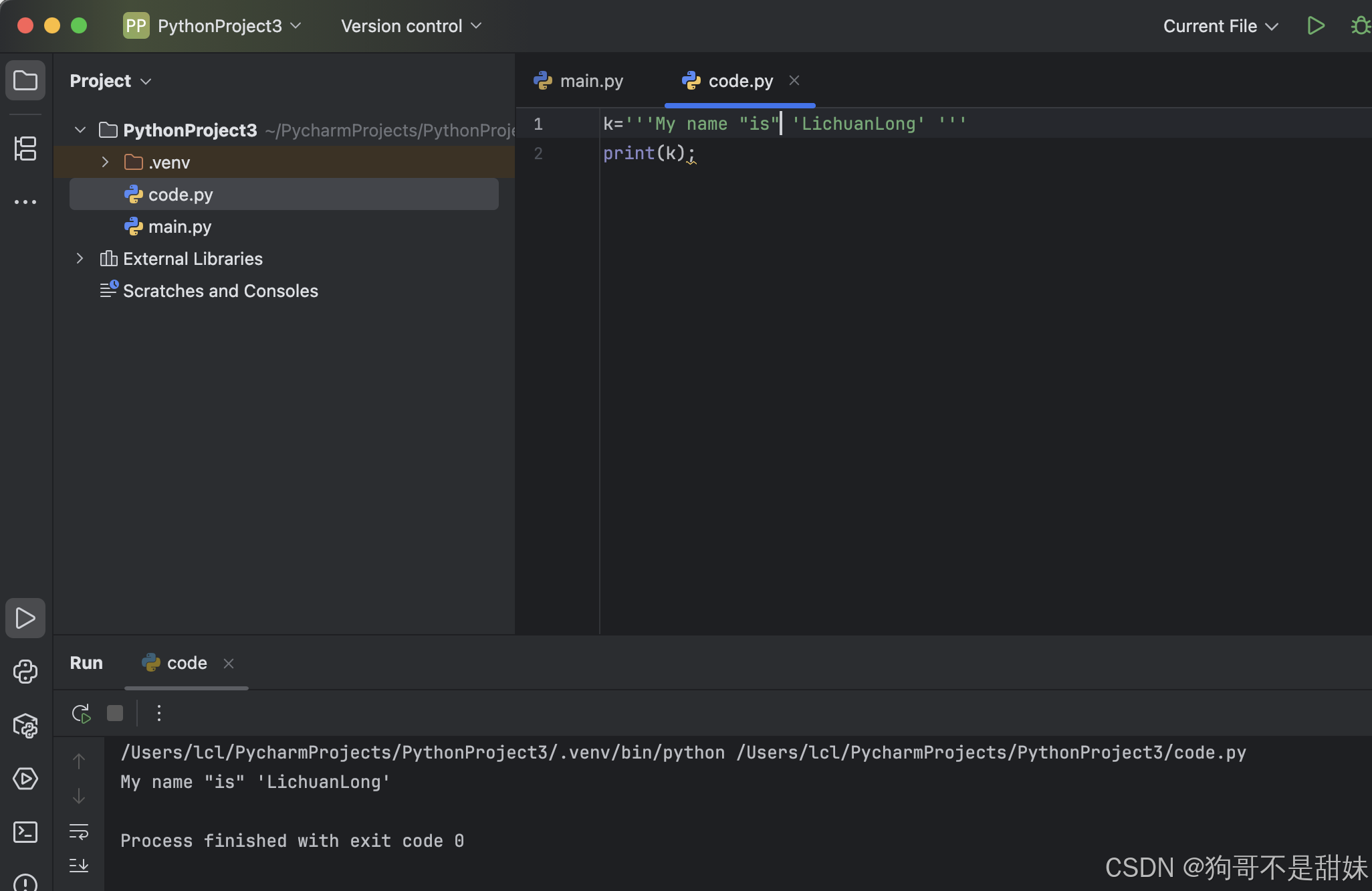The height and width of the screenshot is (891, 1372).
Task: Open the Services sidebar icon
Action: coord(25,779)
